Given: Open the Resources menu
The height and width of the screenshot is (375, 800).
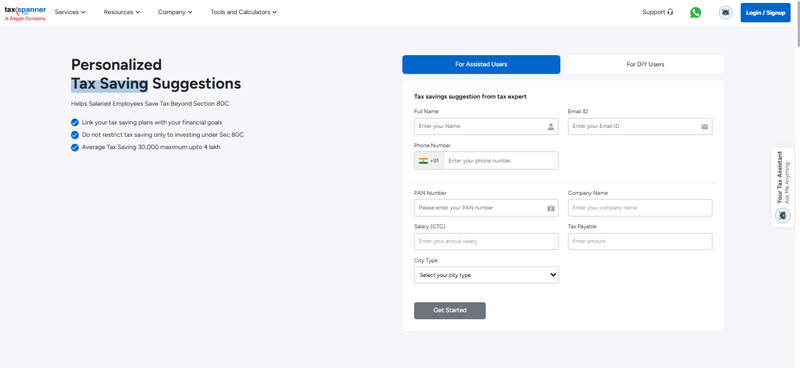Looking at the screenshot, I should [121, 12].
